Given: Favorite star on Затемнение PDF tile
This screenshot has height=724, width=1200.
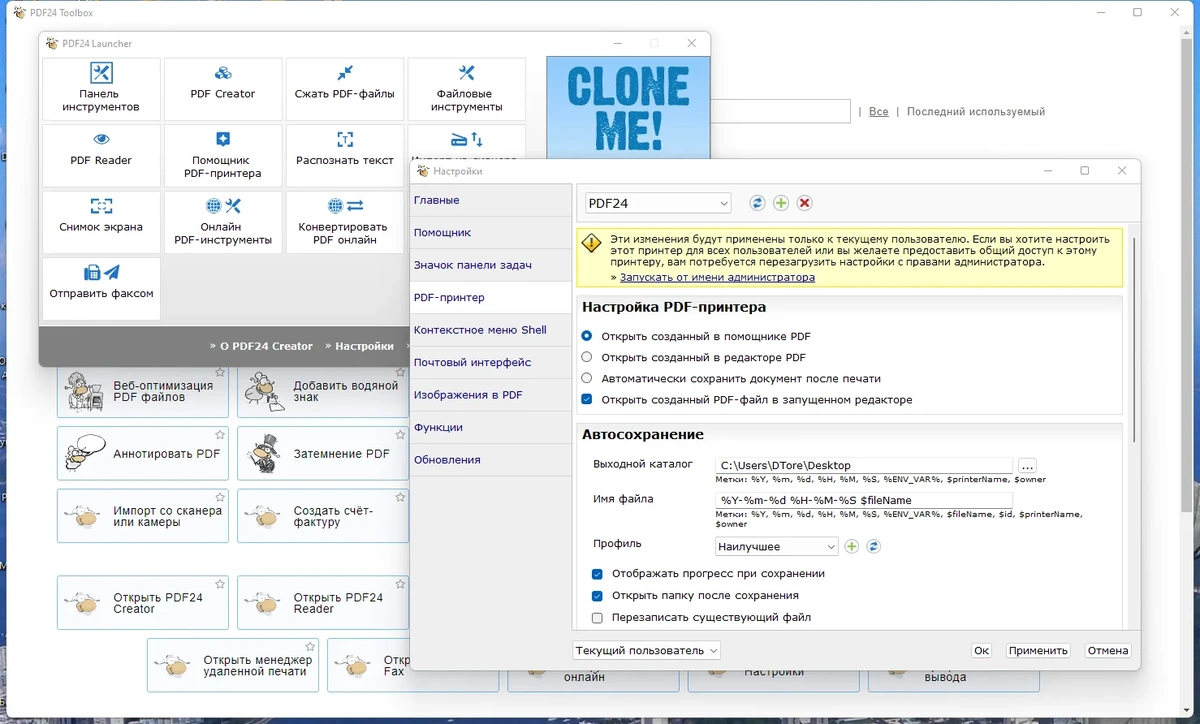Looking at the screenshot, I should click(400, 436).
